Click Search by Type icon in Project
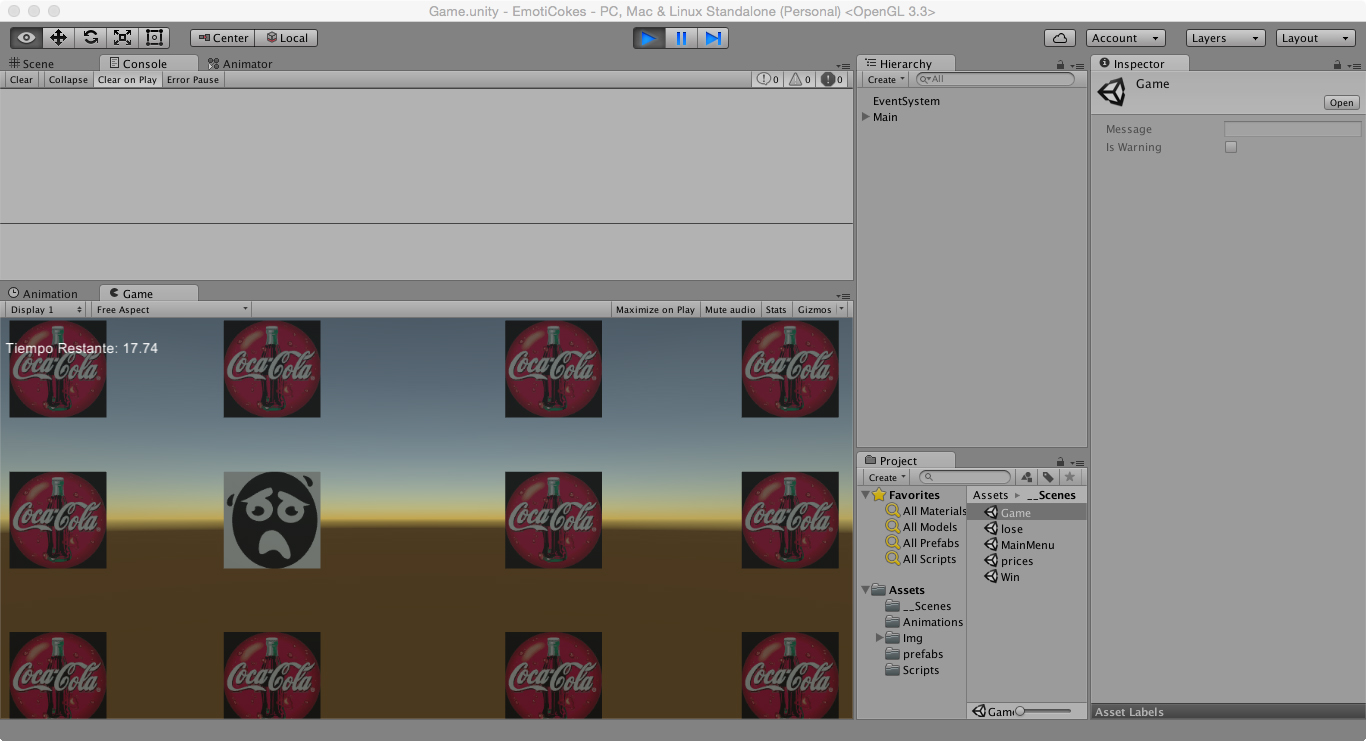This screenshot has height=741, width=1366. [1026, 478]
